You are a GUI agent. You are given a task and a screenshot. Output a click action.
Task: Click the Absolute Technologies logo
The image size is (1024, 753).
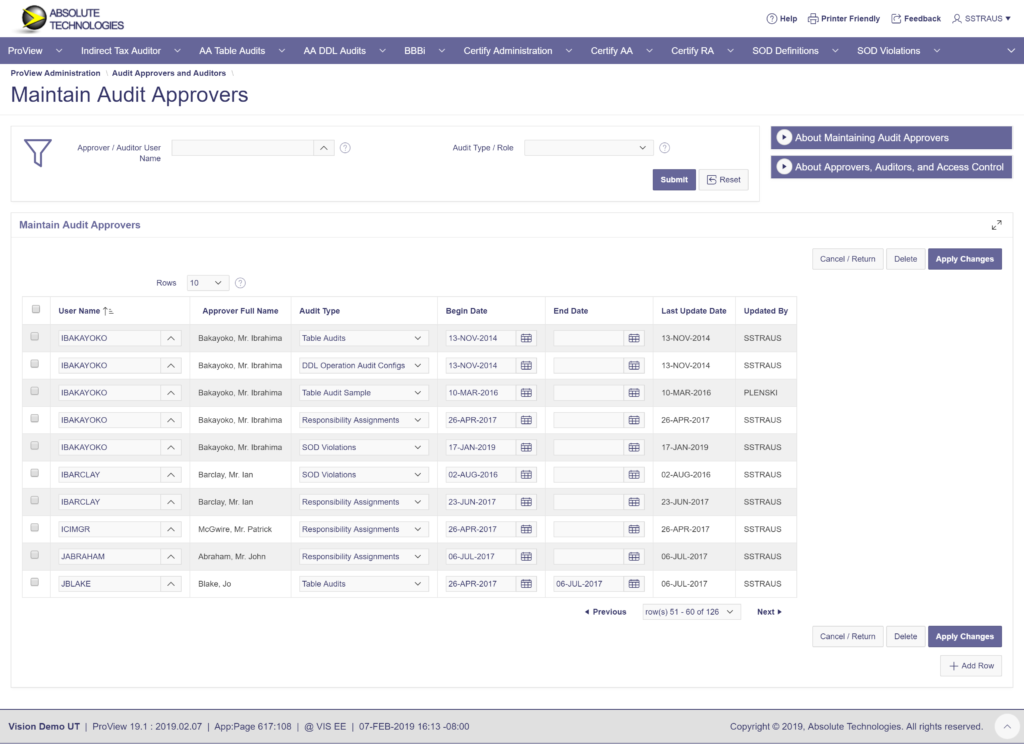click(x=72, y=19)
